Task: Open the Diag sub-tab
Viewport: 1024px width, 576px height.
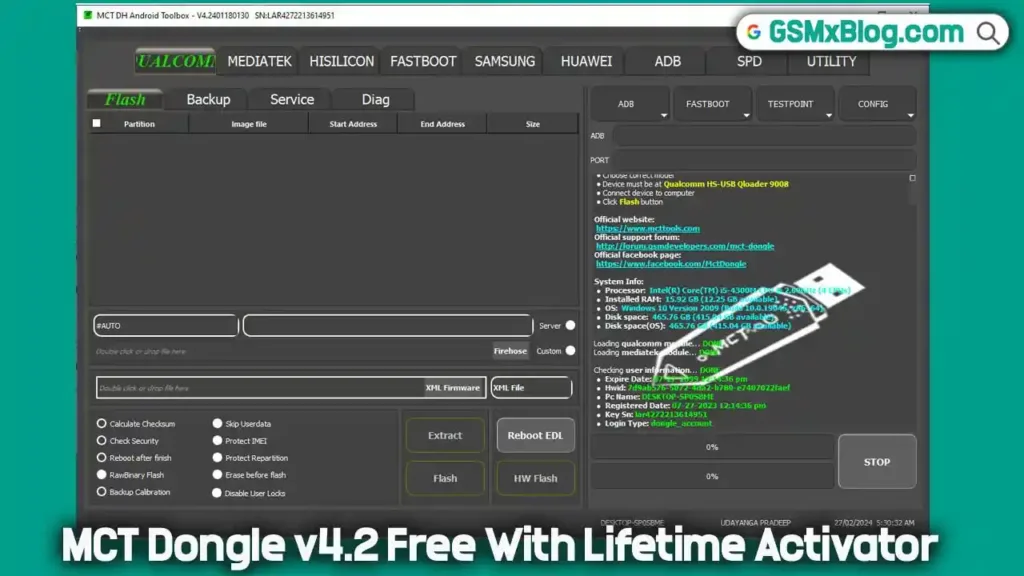Action: (x=376, y=99)
